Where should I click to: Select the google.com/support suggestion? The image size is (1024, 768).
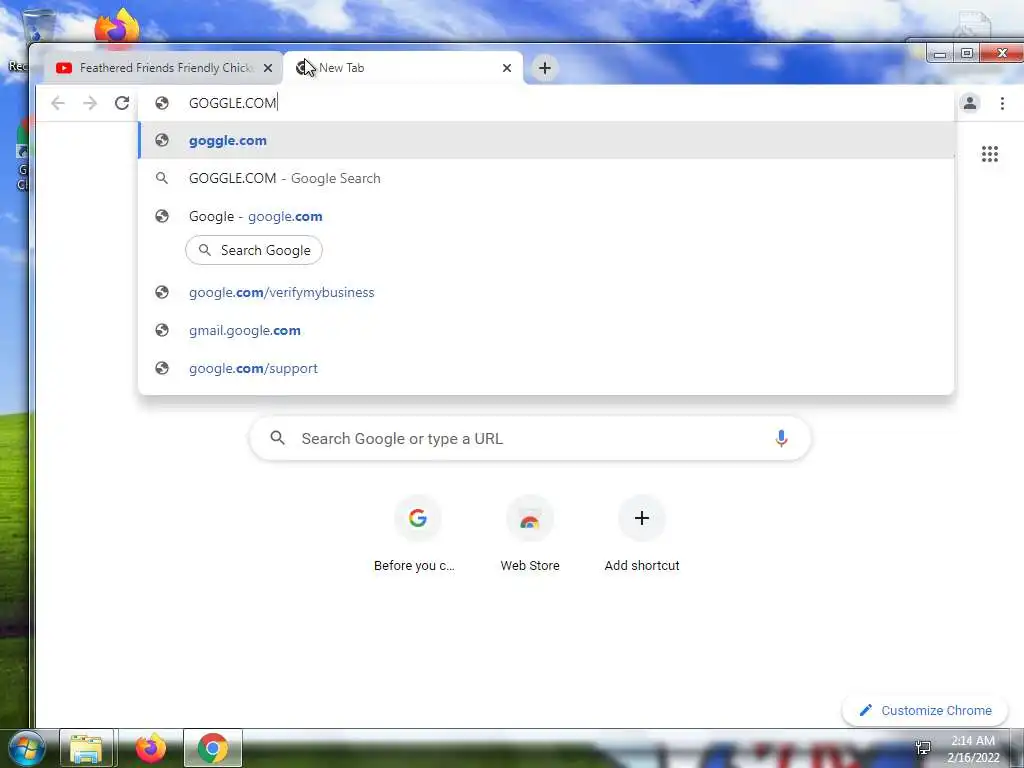pyautogui.click(x=547, y=368)
